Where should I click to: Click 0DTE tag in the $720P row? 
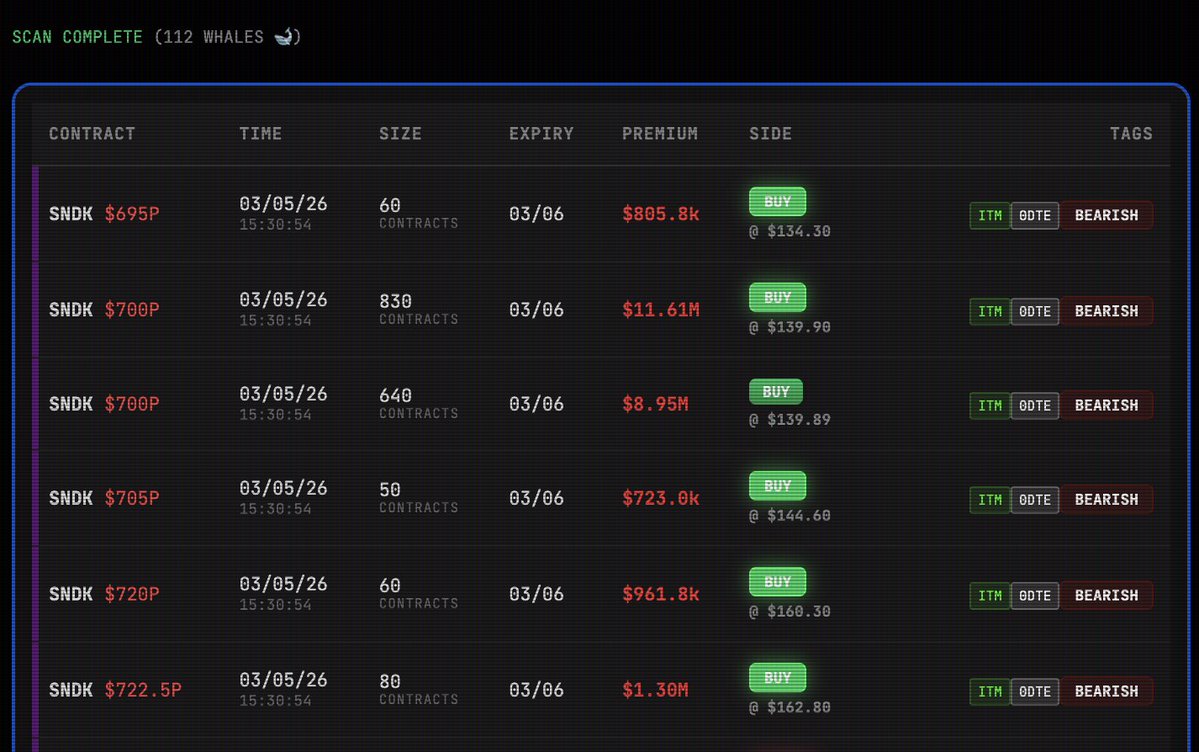(1035, 595)
